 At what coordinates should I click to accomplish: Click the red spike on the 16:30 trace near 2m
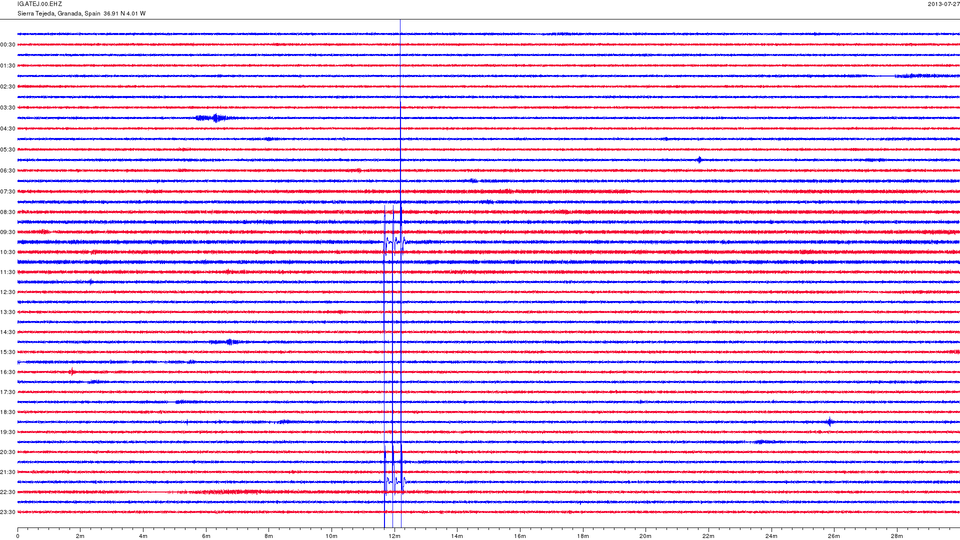coord(72,372)
